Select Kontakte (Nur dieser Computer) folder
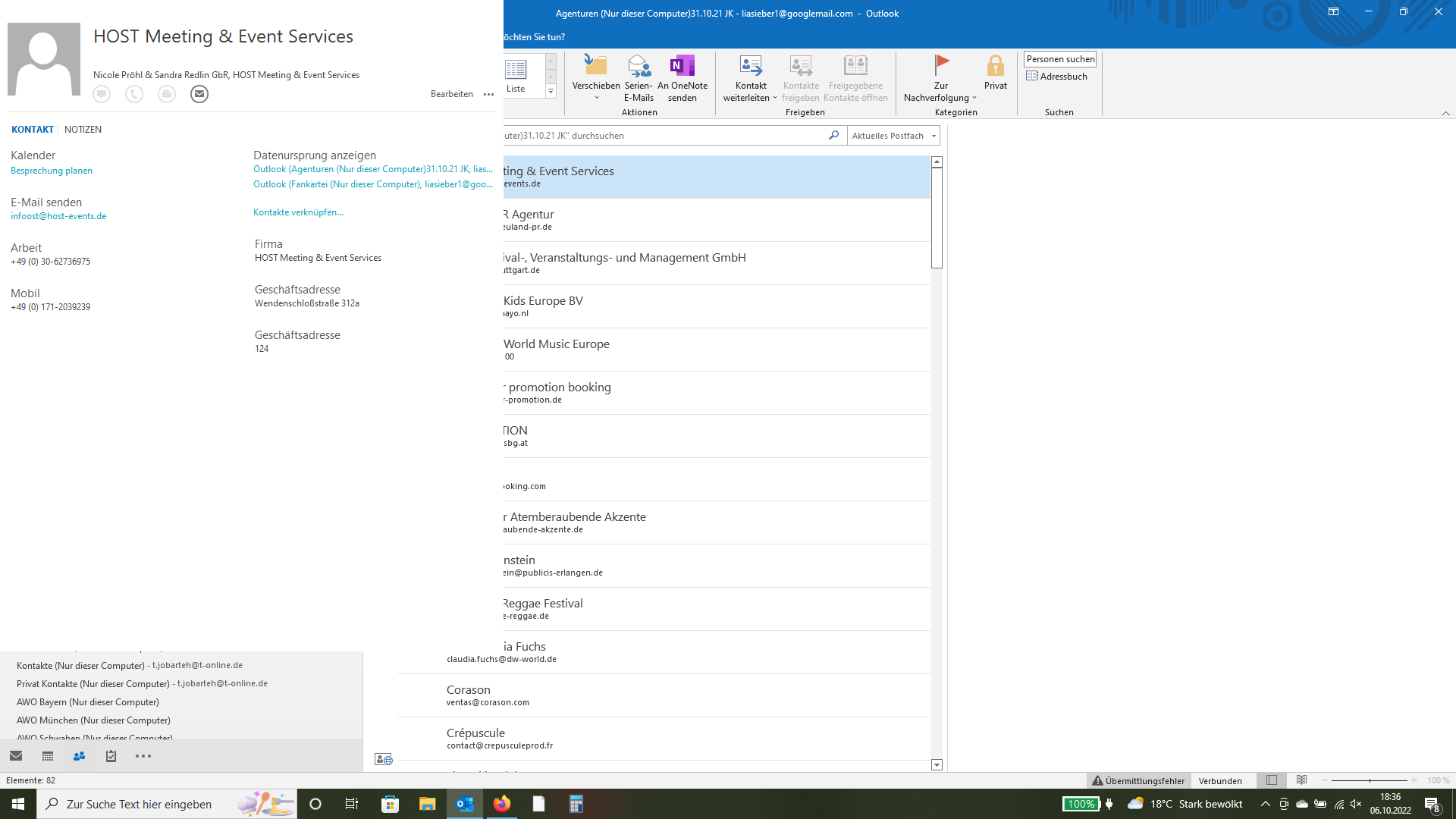Screen dimensions: 1456x819 (130, 666)
